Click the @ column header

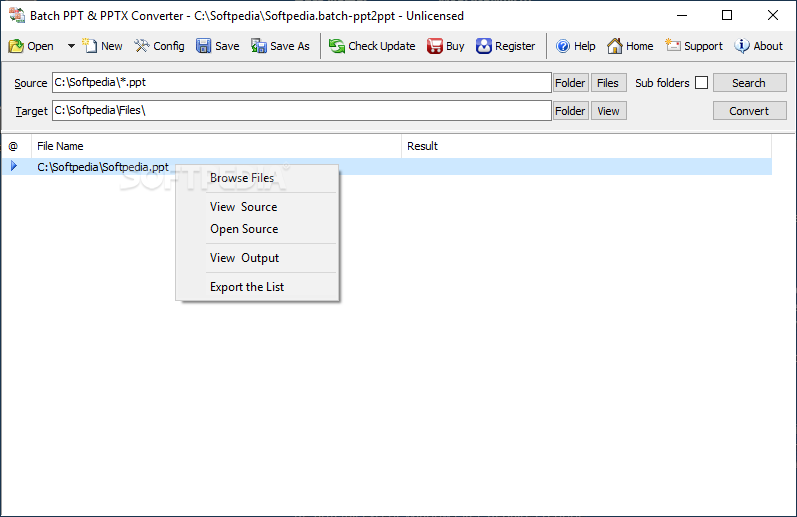tap(16, 146)
